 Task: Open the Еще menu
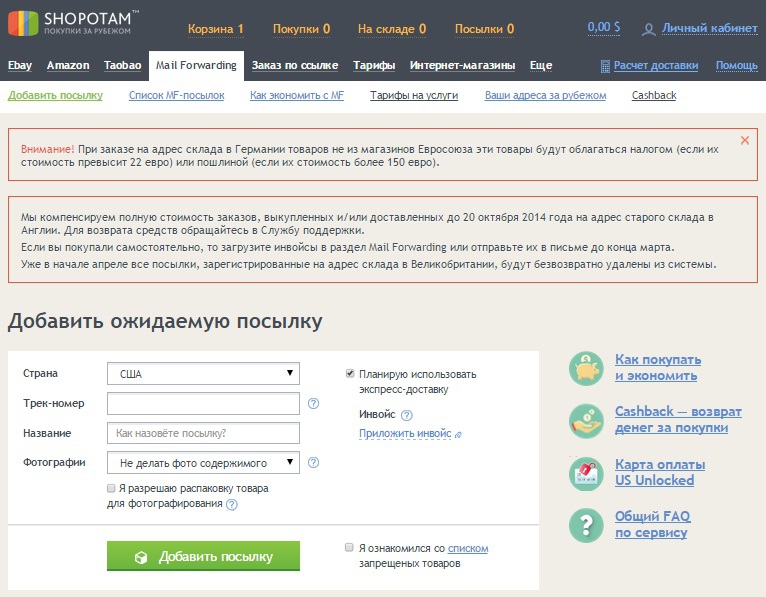click(x=541, y=65)
